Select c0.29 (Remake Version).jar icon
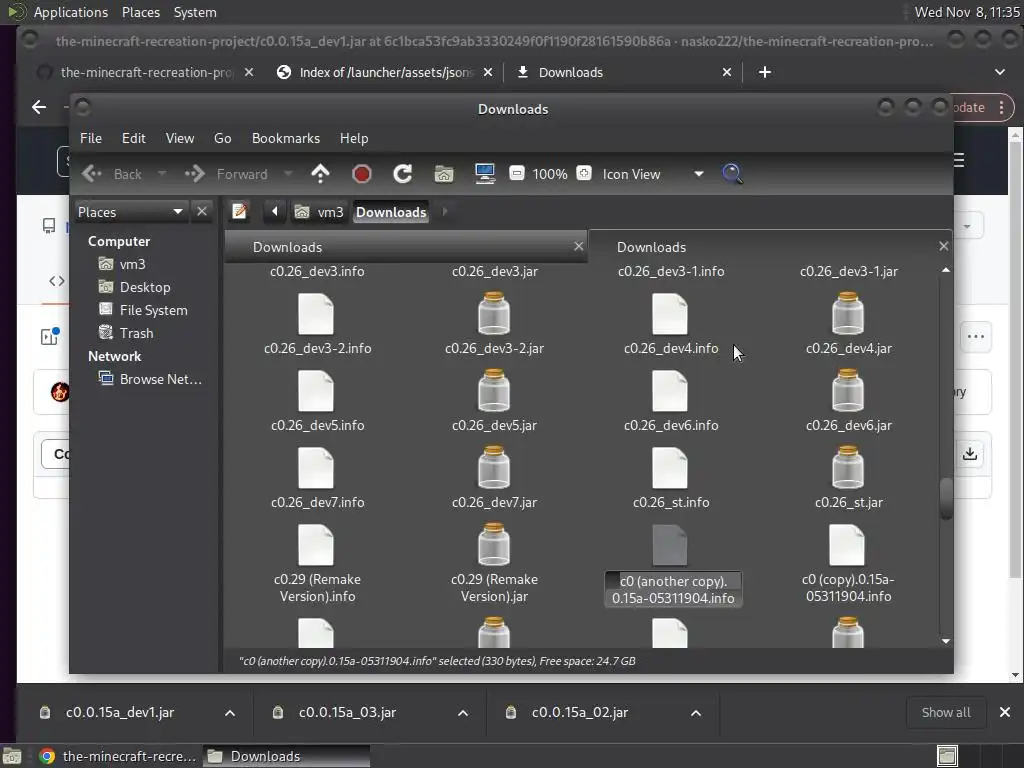The image size is (1024, 768). pos(494,545)
